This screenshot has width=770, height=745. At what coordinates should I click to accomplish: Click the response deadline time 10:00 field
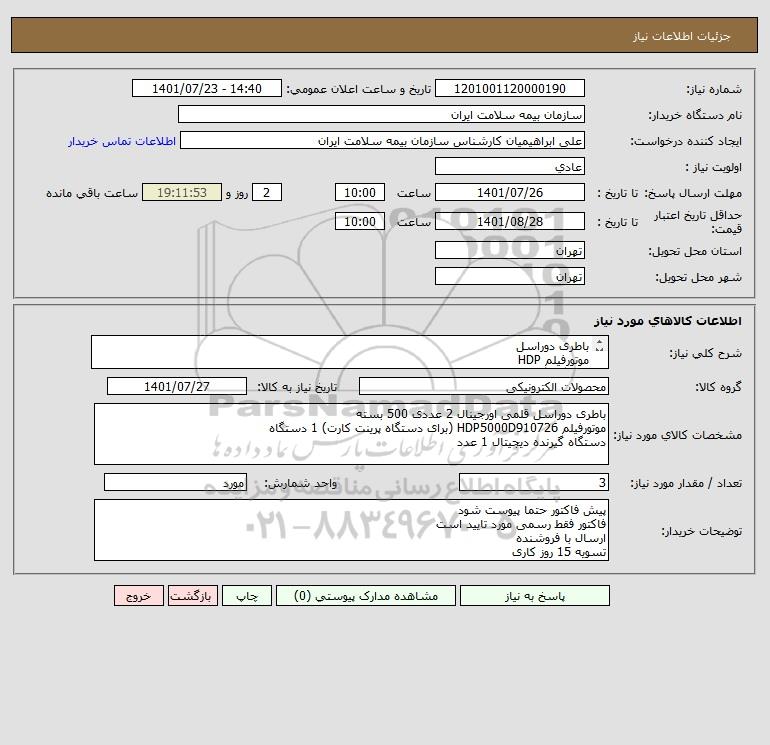click(x=359, y=193)
